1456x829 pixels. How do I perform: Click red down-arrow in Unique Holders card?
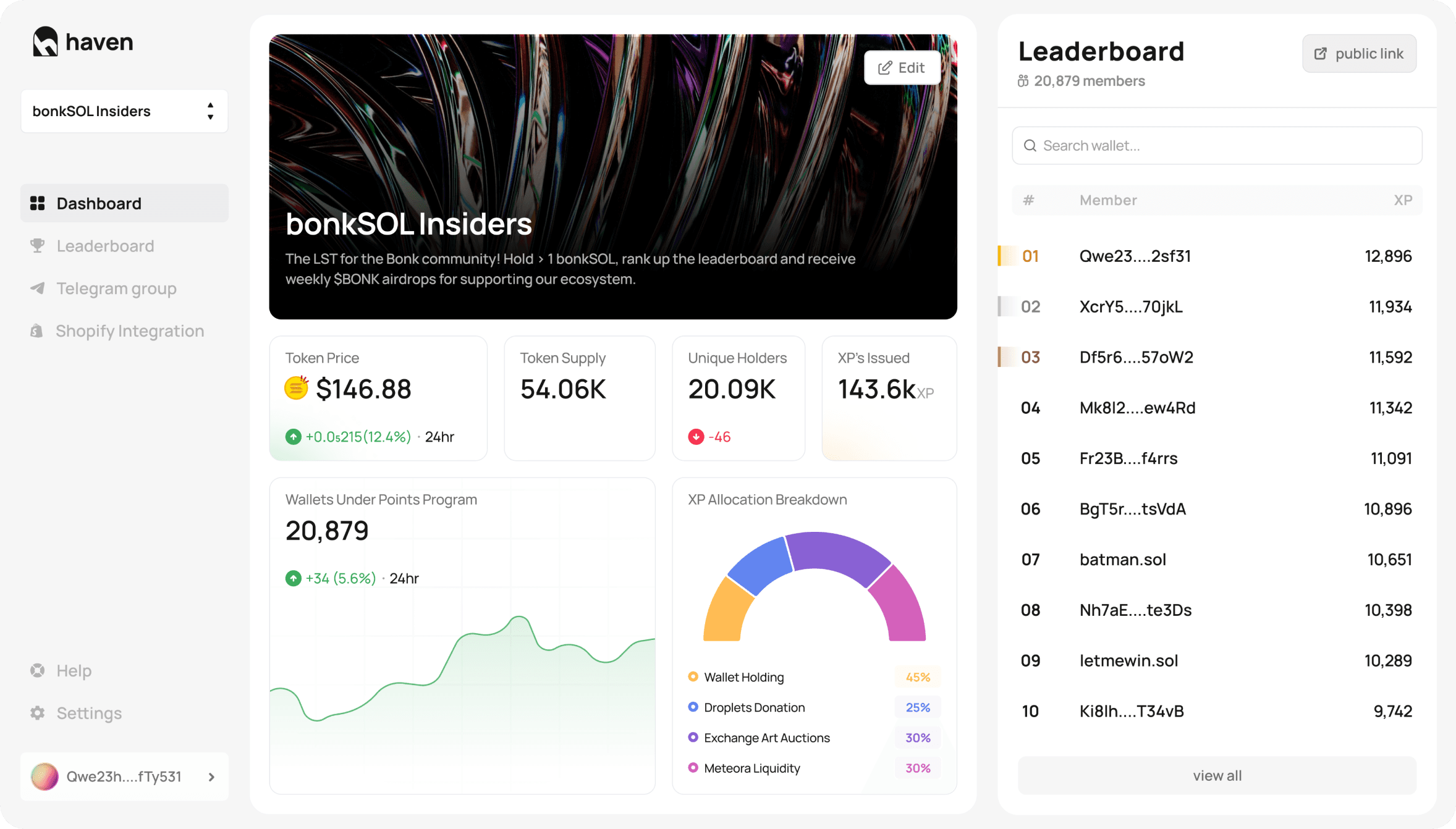(x=696, y=437)
